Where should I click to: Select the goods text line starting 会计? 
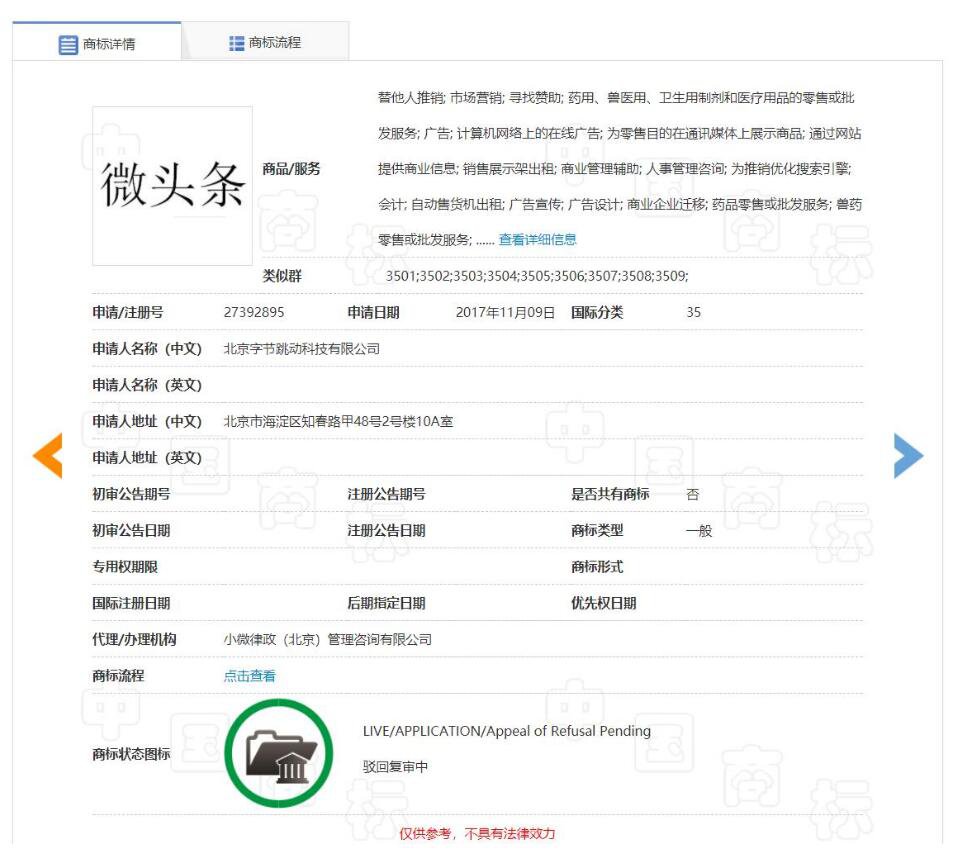[x=620, y=204]
